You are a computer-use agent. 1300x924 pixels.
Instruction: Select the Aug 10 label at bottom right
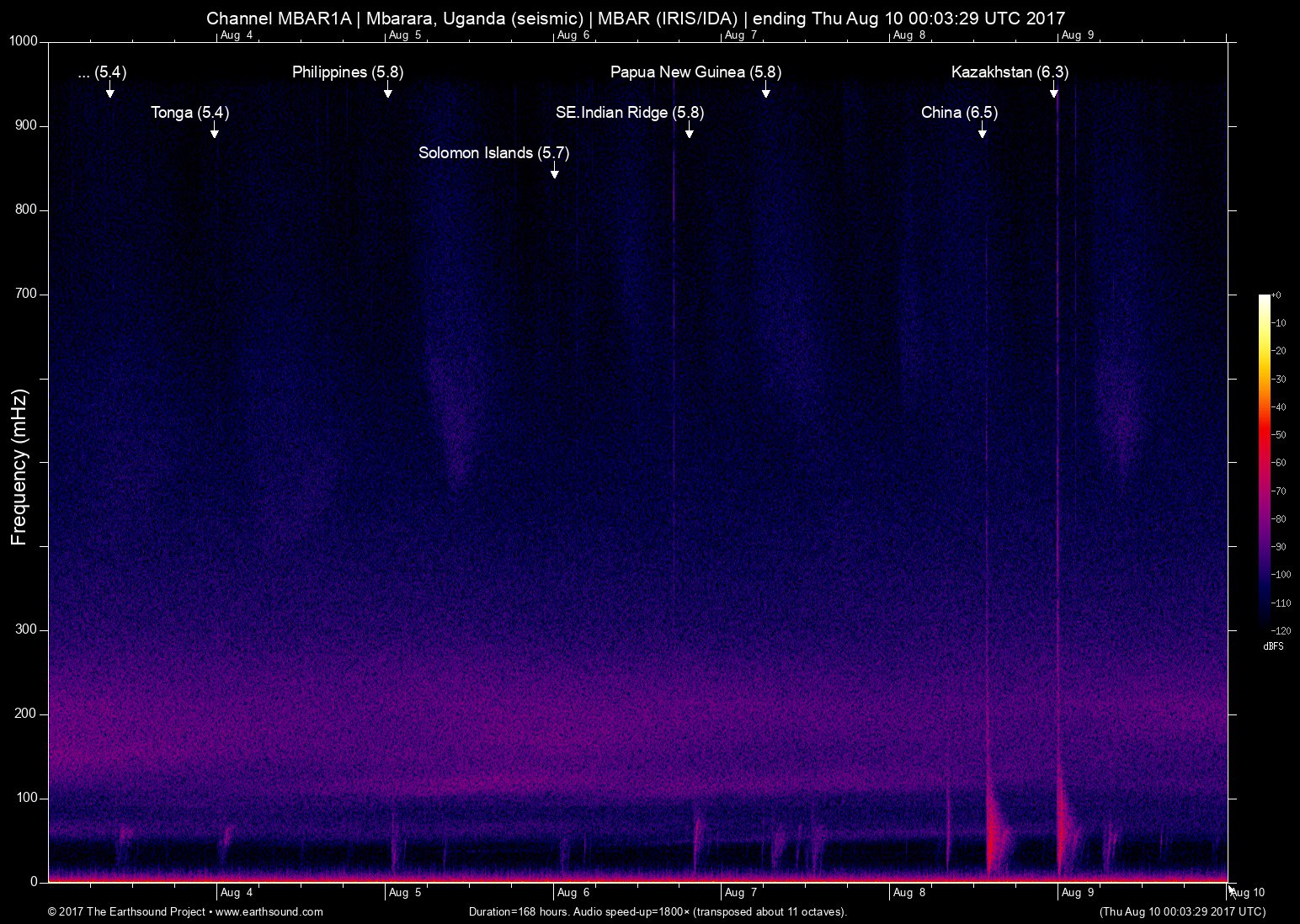point(1247,893)
